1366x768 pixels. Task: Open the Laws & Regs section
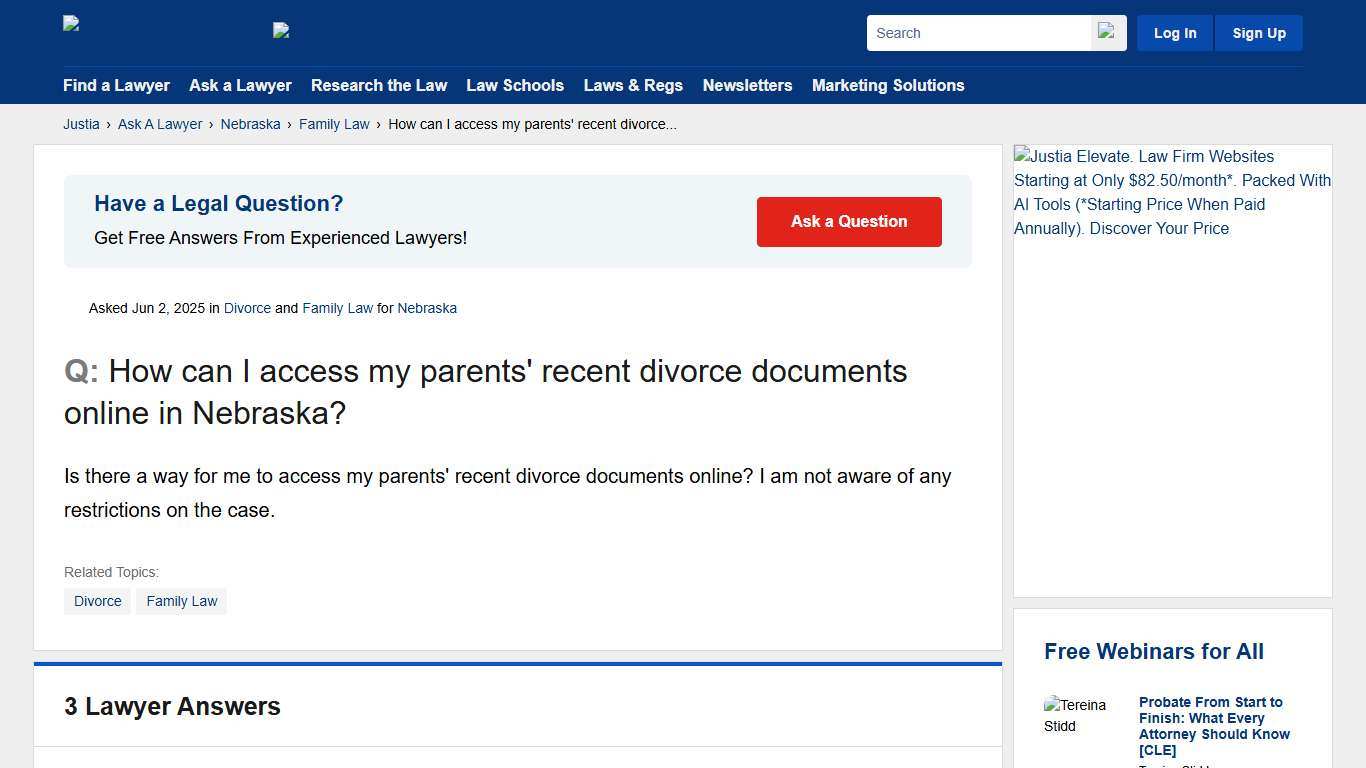click(633, 85)
